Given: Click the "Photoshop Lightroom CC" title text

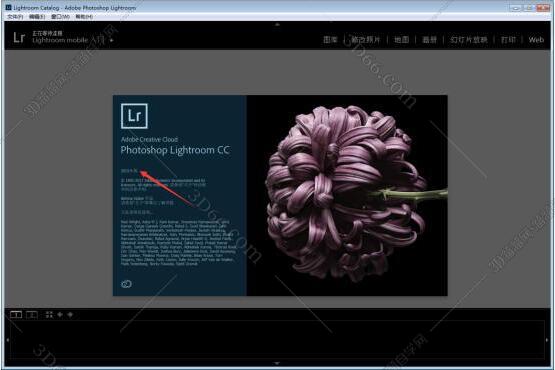Looking at the screenshot, I should point(175,150).
